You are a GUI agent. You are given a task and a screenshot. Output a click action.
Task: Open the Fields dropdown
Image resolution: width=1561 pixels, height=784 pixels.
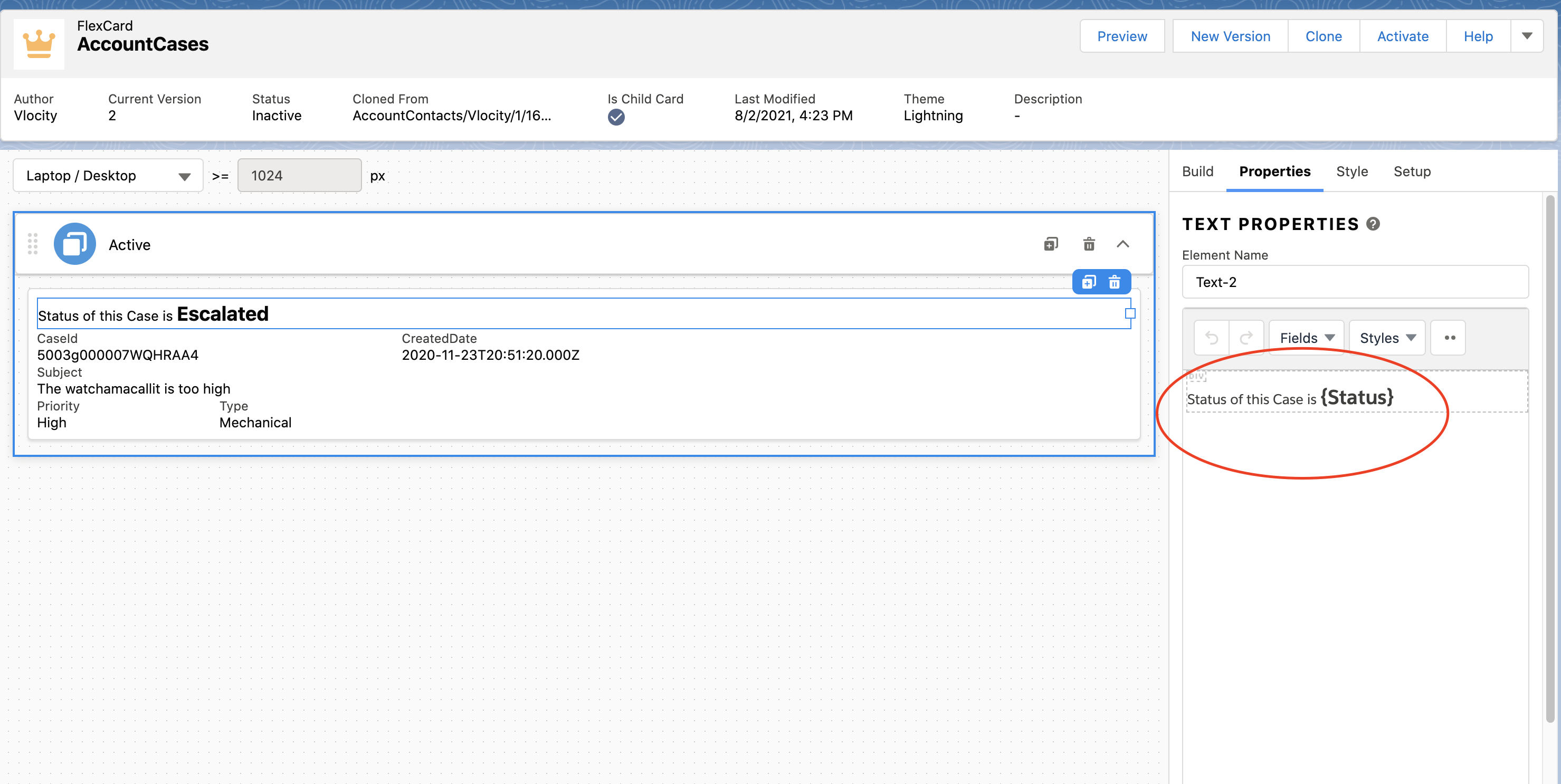[1307, 338]
